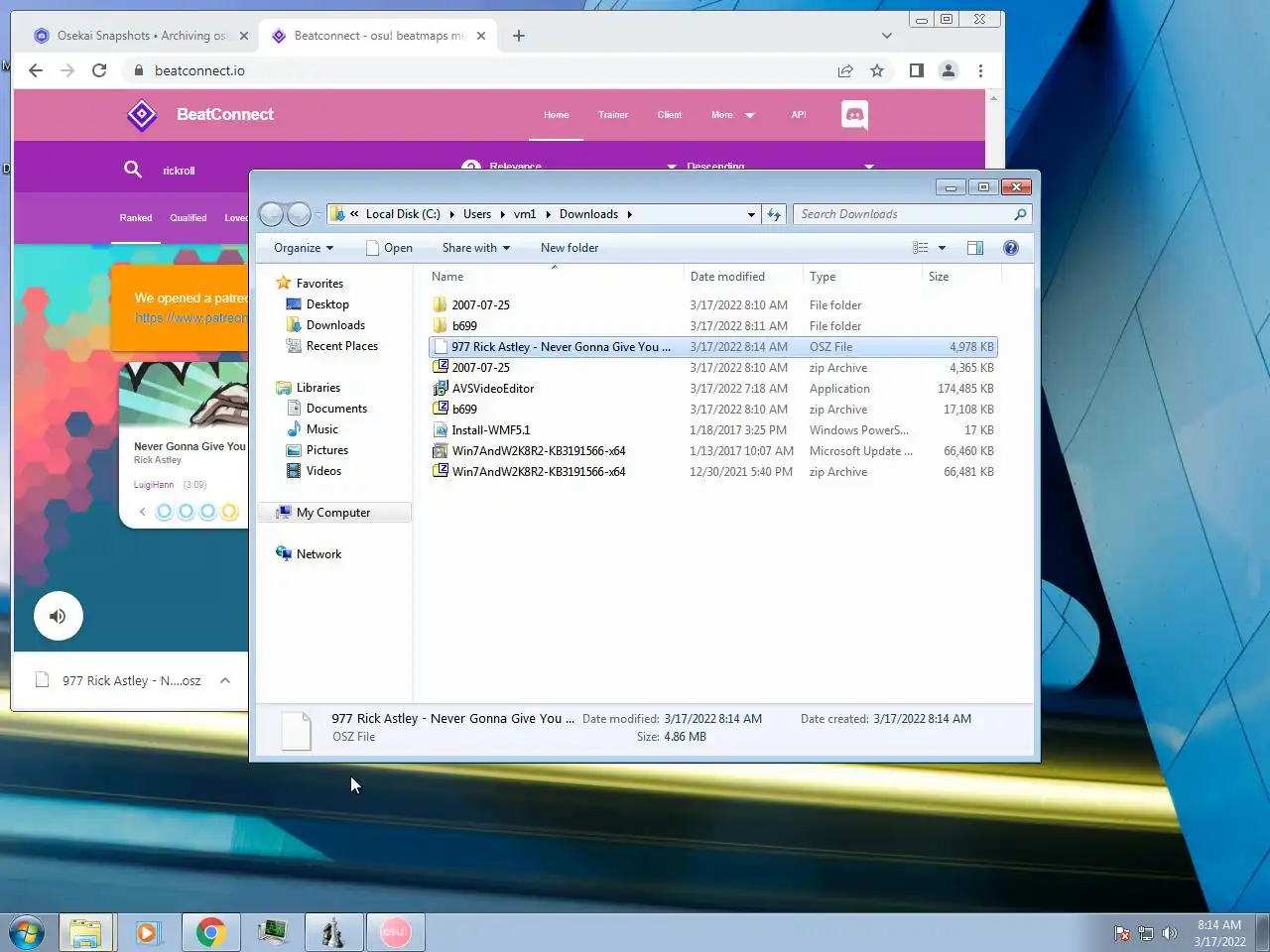Open Client in BeatConnect nav

coord(670,115)
